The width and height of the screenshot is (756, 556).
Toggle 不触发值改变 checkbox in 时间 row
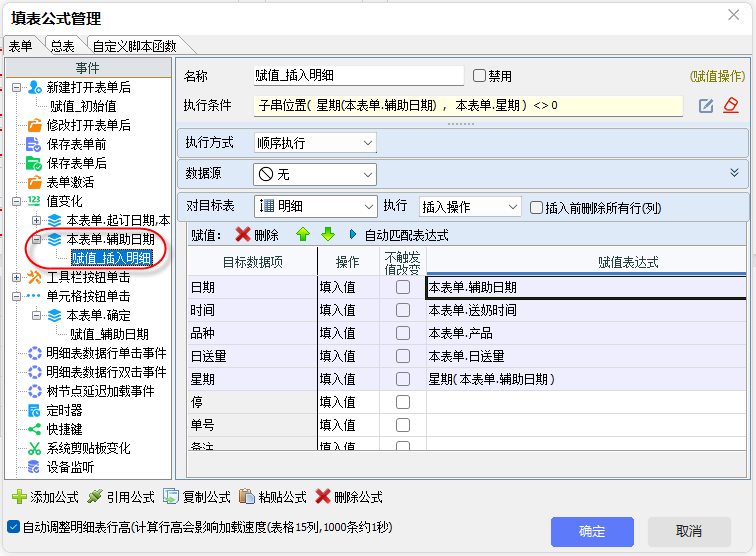pyautogui.click(x=403, y=310)
